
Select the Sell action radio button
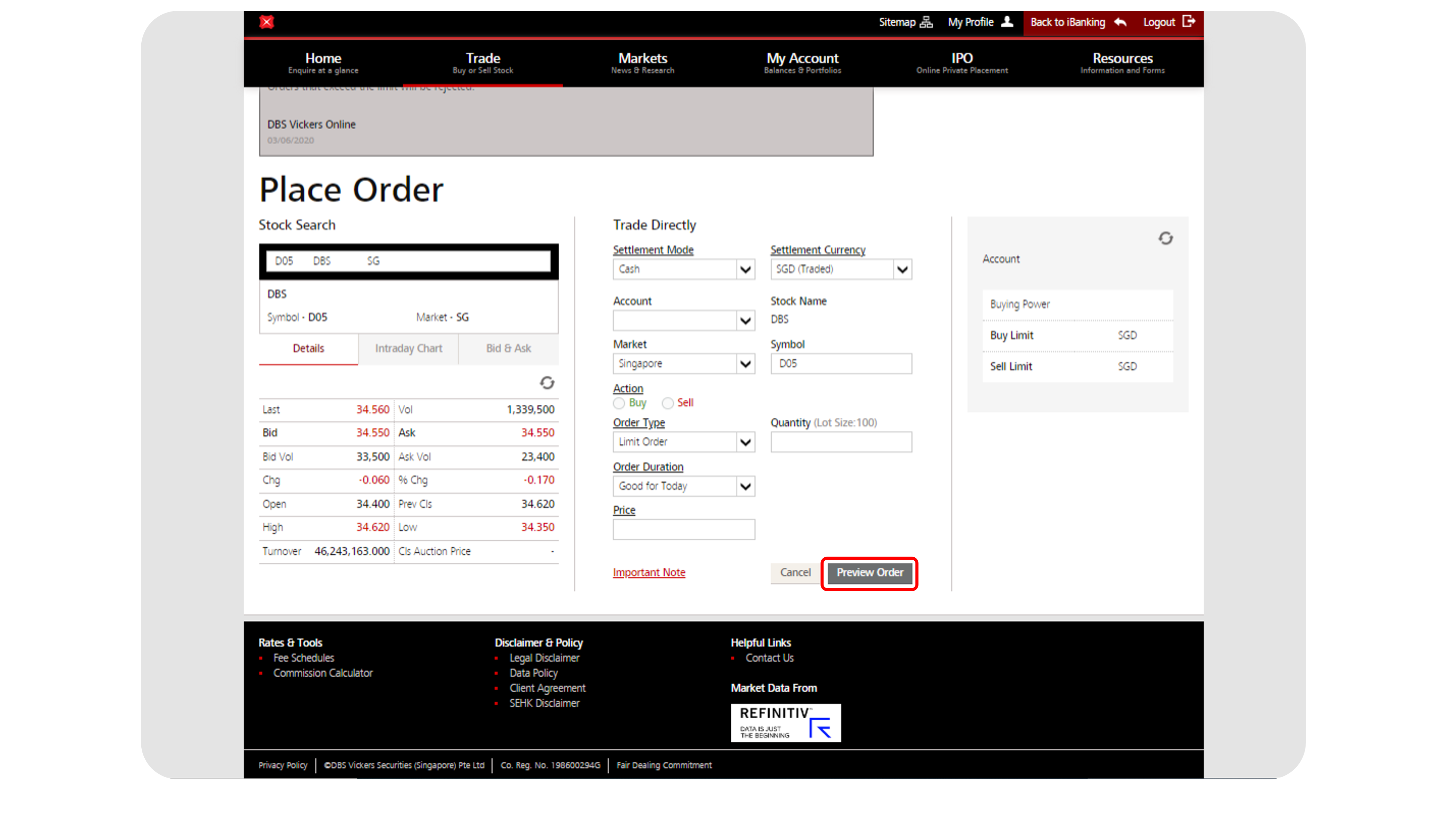(668, 403)
